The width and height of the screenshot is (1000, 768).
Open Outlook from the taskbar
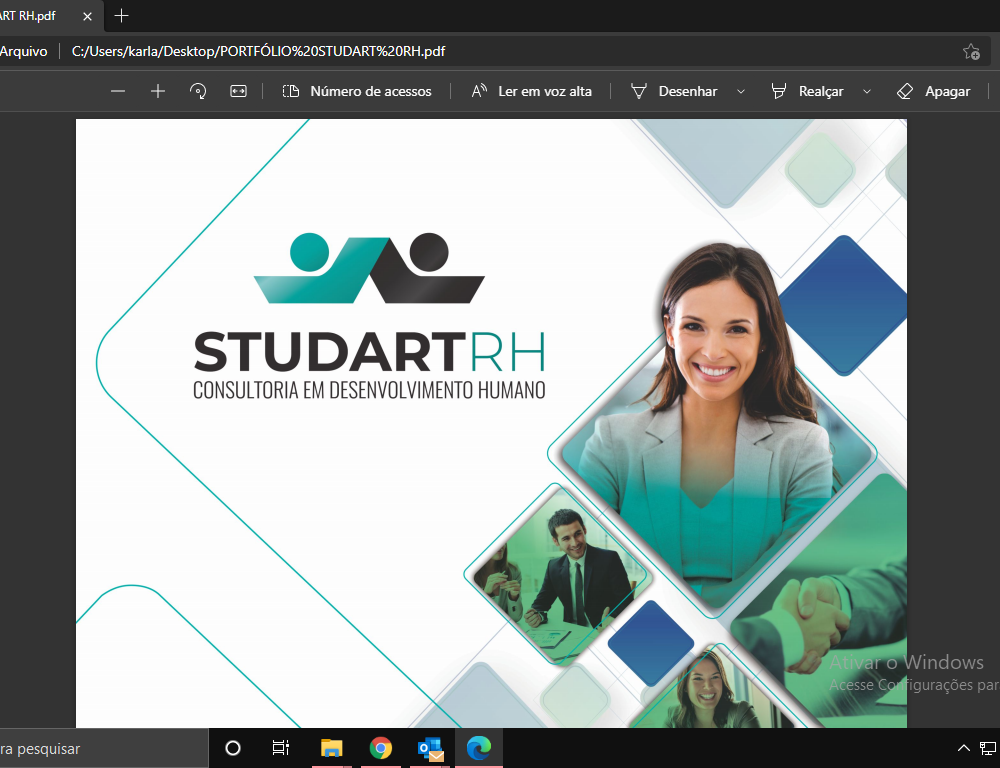[x=430, y=748]
